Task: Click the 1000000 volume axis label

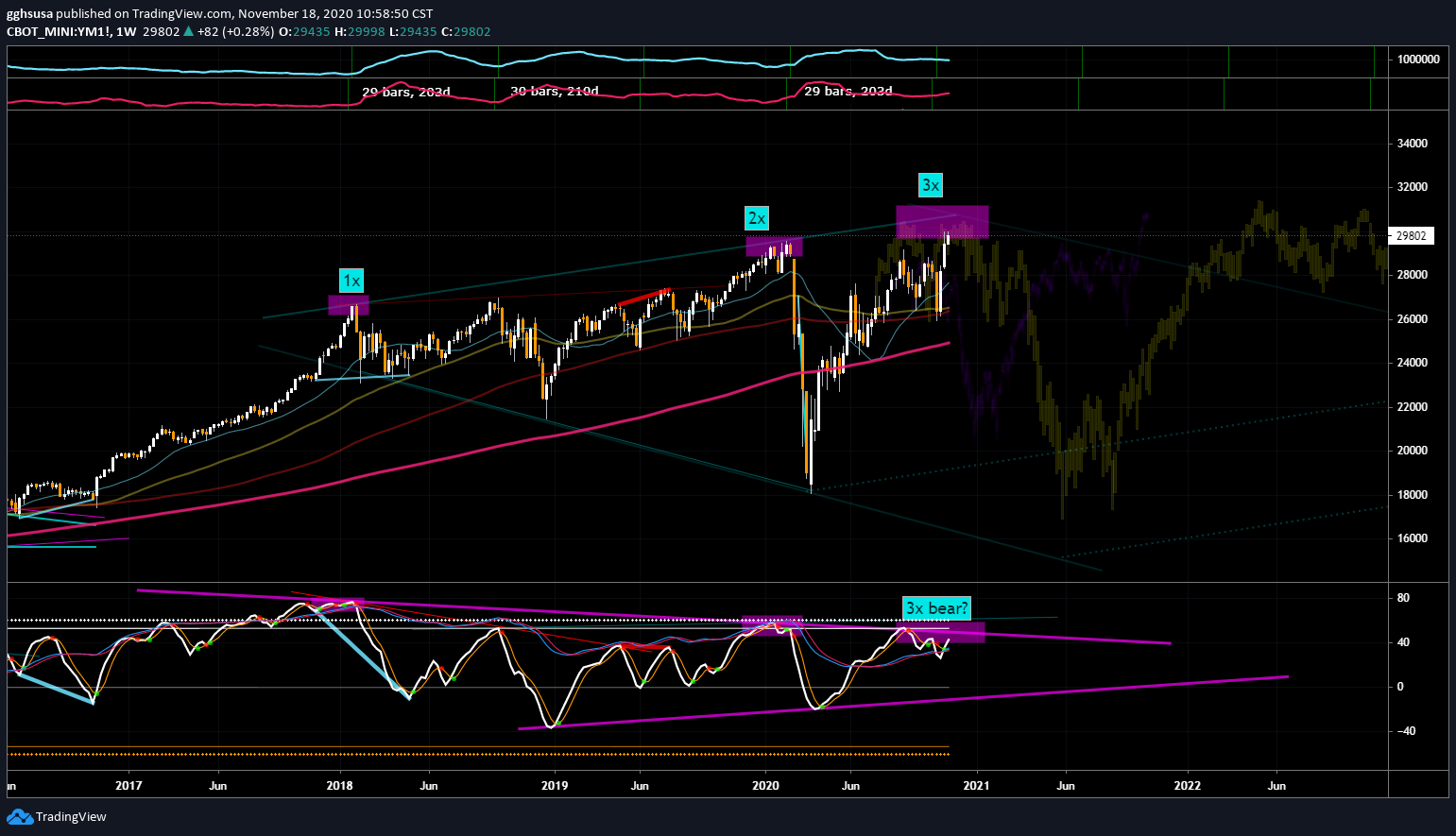Action: pos(1418,60)
